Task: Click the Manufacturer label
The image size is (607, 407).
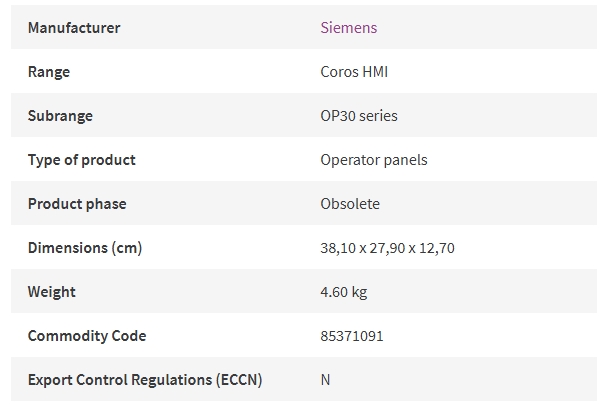Action: point(74,27)
